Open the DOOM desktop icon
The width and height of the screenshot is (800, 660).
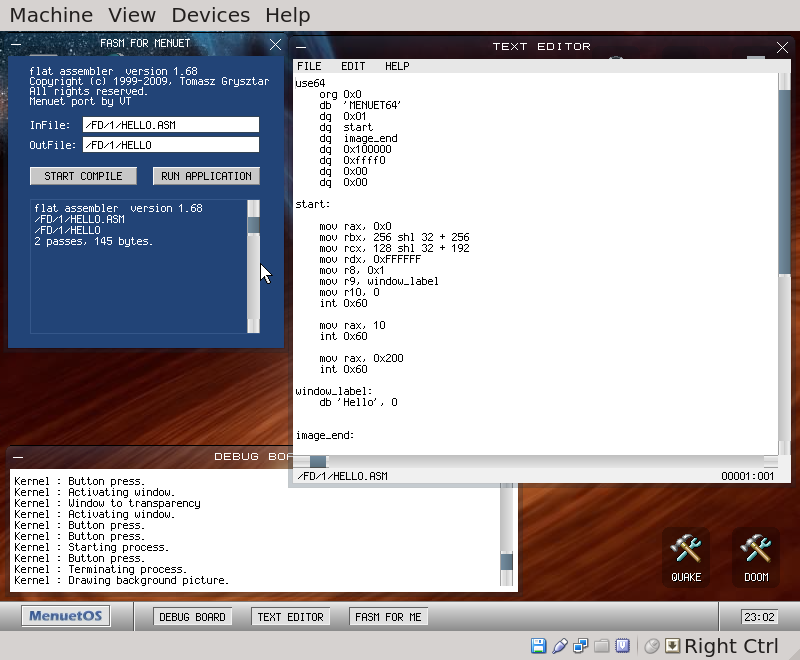tap(756, 557)
